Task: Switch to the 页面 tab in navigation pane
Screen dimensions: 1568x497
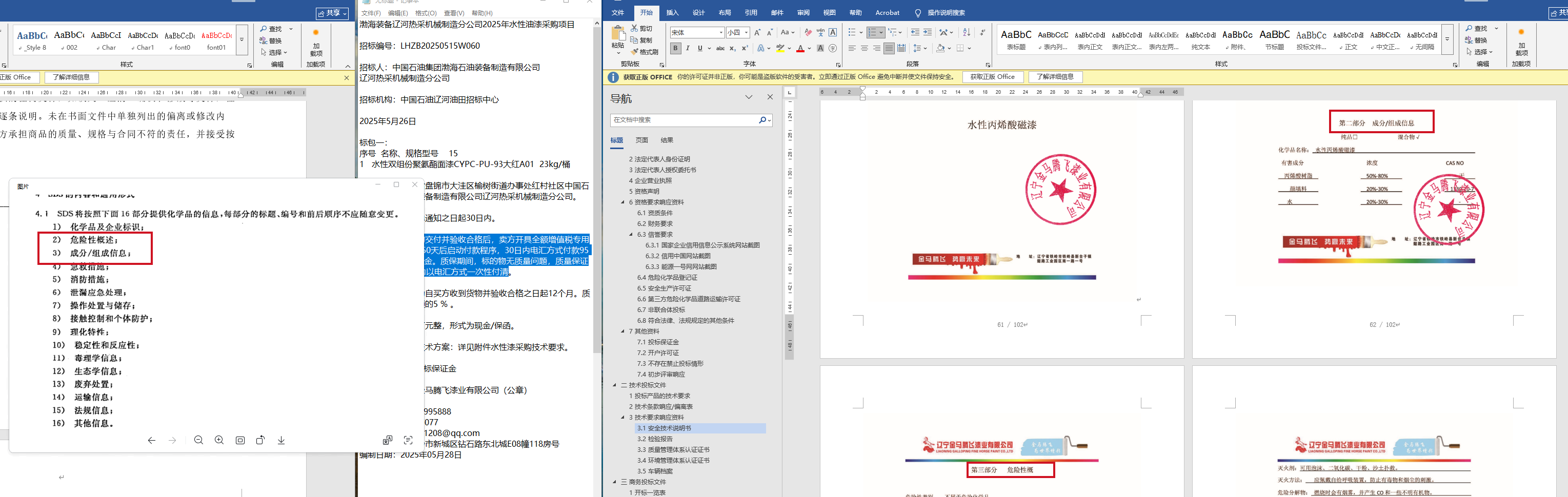Action: tap(641, 140)
